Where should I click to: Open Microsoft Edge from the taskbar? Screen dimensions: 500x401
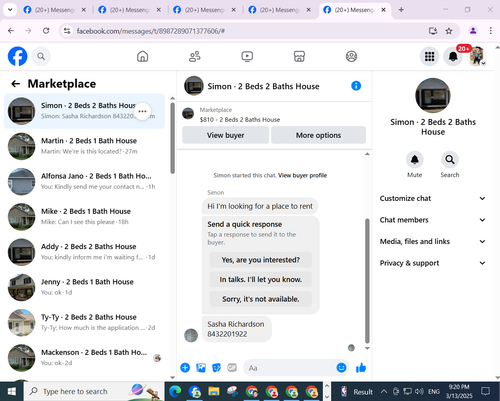[175, 391]
